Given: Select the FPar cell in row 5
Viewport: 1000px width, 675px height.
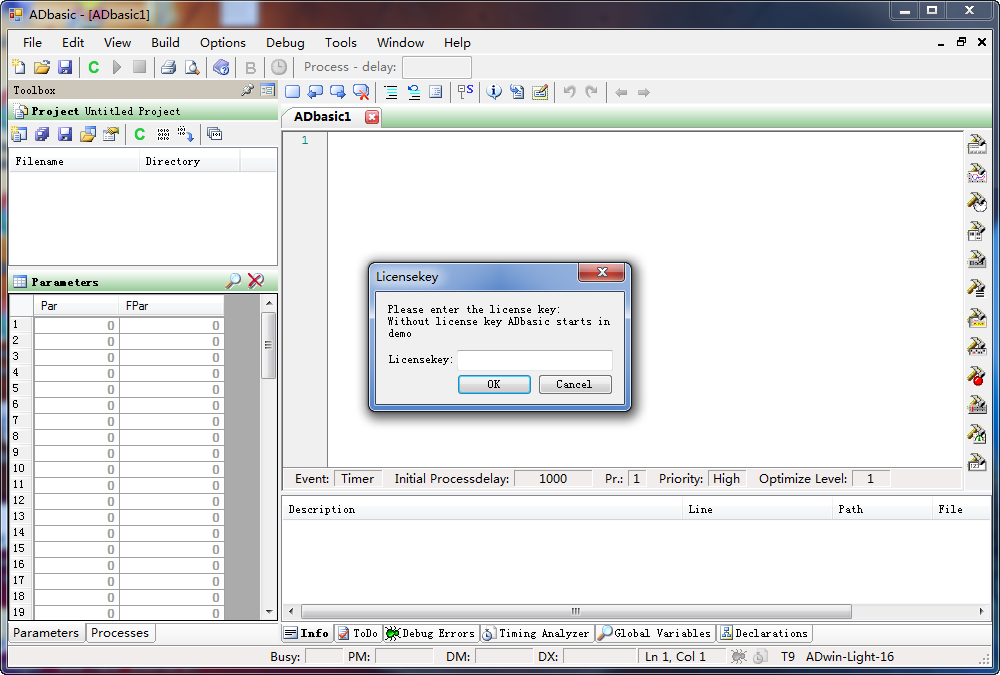Looking at the screenshot, I should [x=172, y=389].
